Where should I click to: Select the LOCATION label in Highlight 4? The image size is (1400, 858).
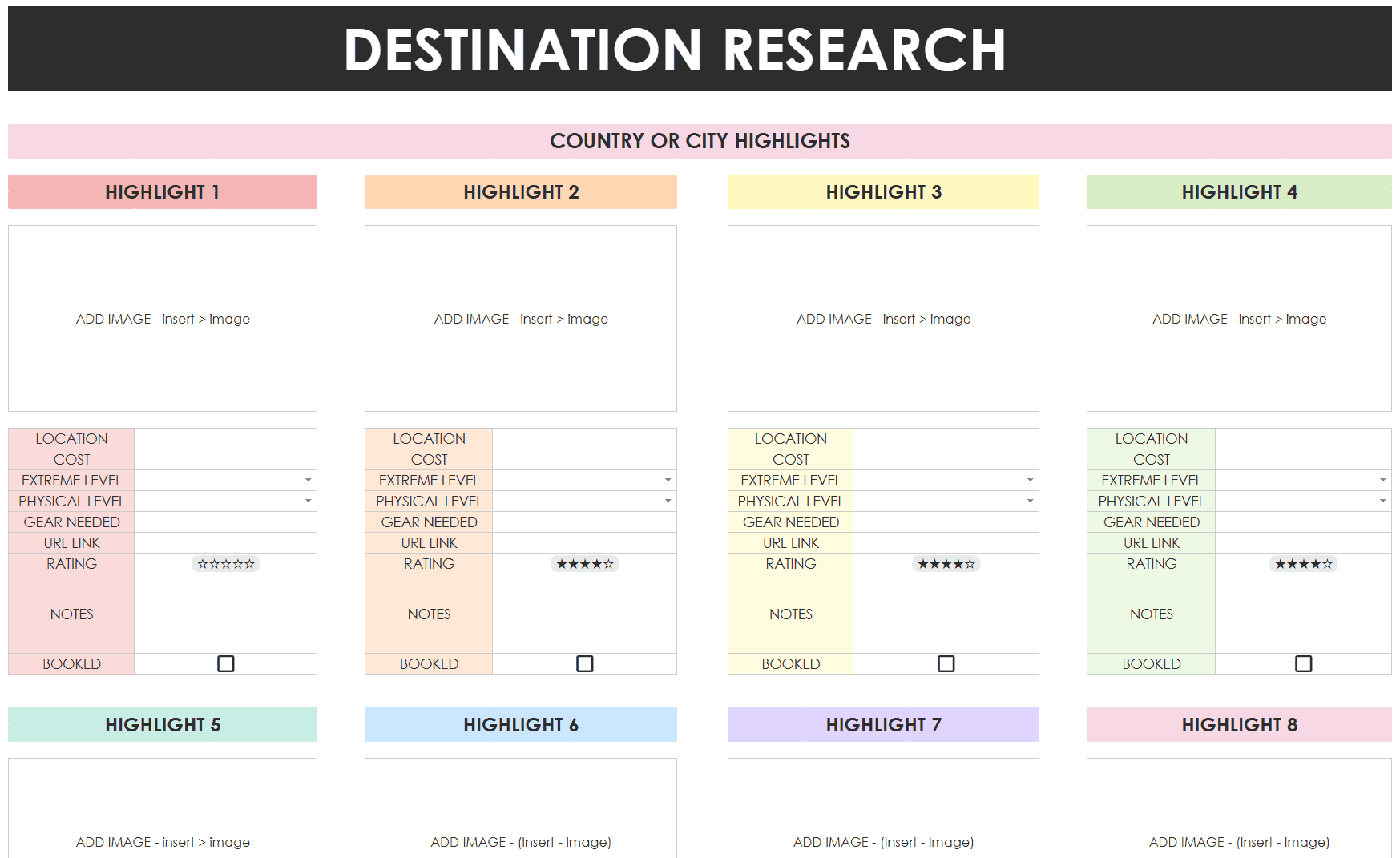[1152, 438]
